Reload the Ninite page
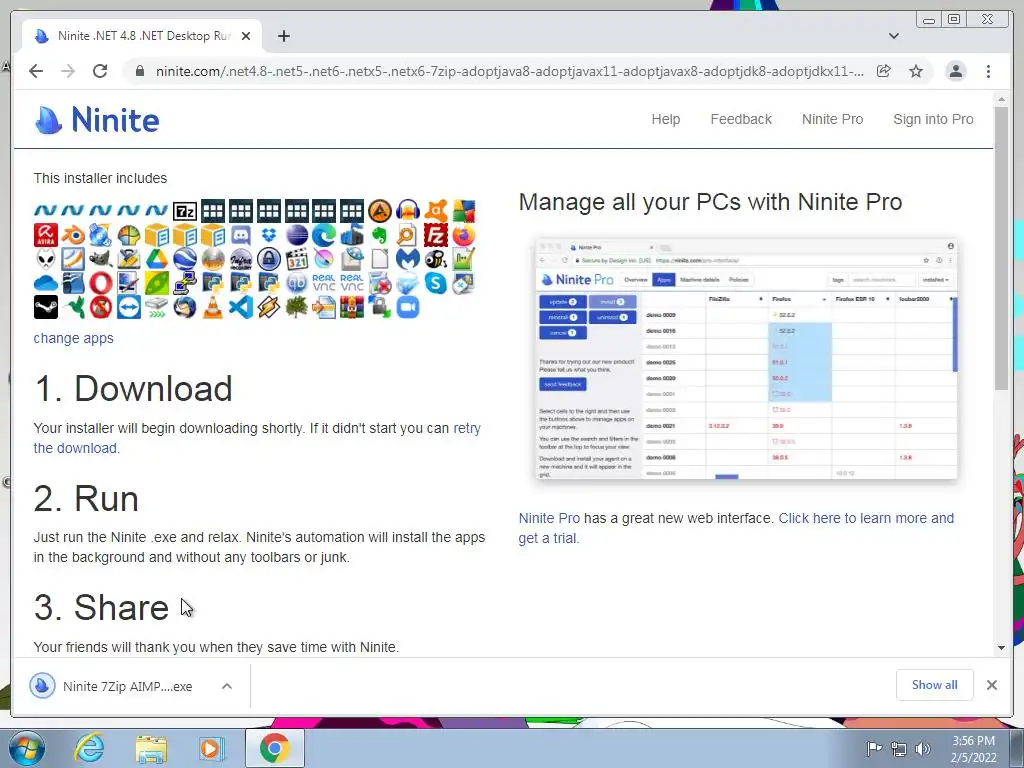The width and height of the screenshot is (1024, 768). 100,71
